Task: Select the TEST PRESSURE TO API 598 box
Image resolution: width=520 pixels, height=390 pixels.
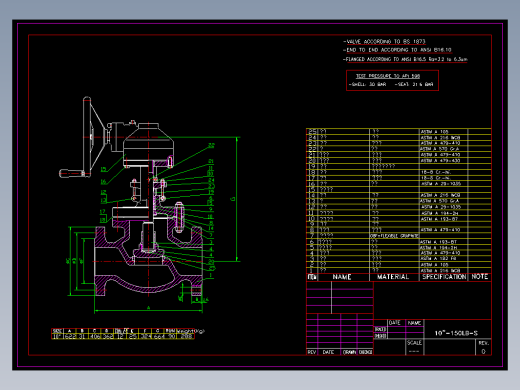Action: [392, 80]
